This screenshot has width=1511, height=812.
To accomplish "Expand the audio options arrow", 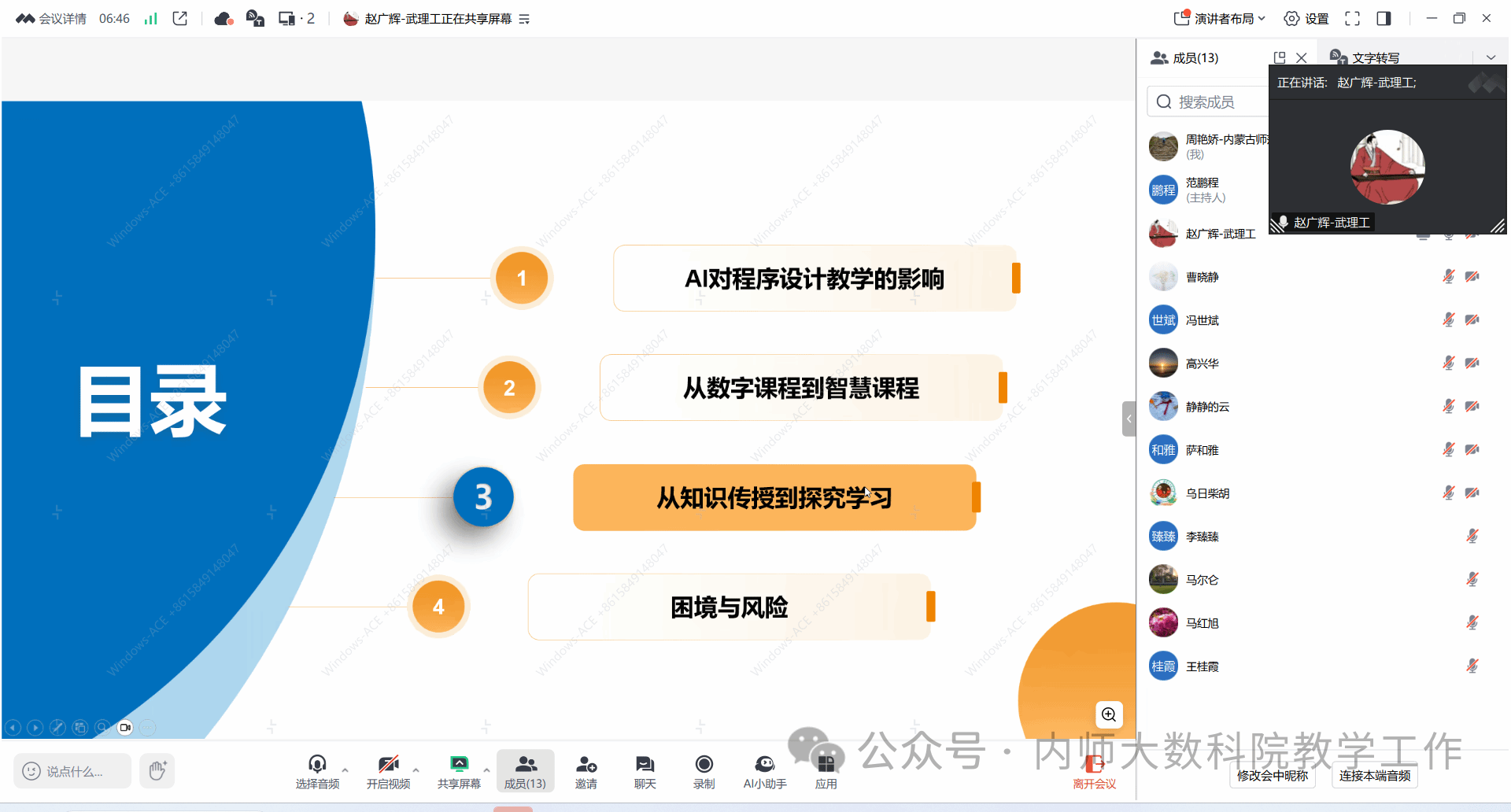I will coord(345,770).
